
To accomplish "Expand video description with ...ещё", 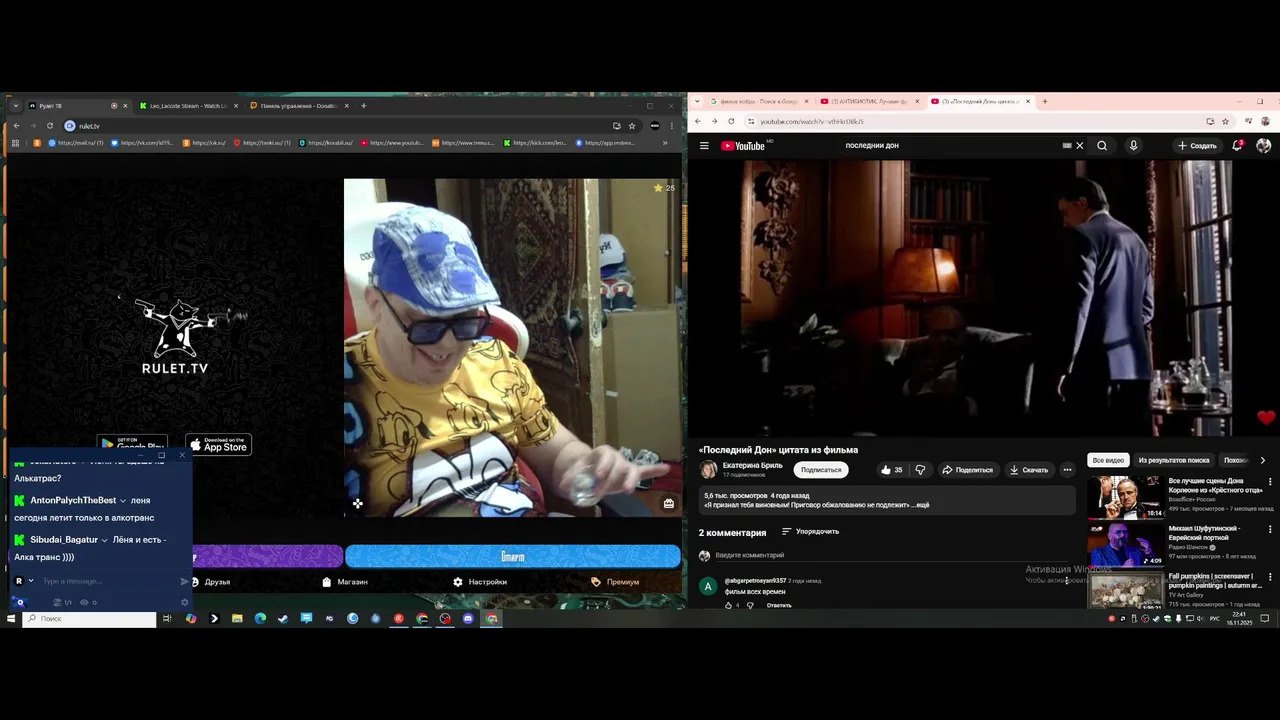I will pyautogui.click(x=920, y=505).
